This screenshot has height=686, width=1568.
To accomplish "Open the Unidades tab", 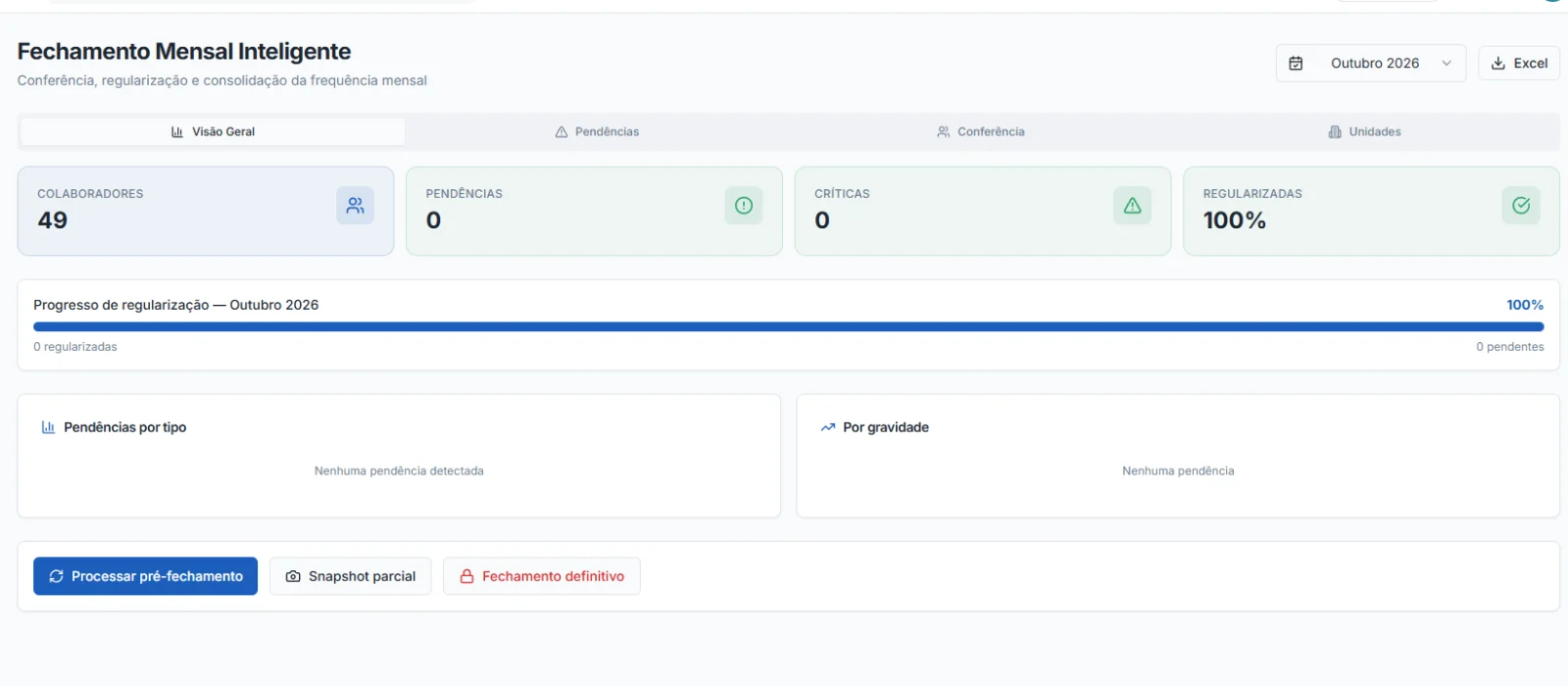I will tap(1364, 131).
